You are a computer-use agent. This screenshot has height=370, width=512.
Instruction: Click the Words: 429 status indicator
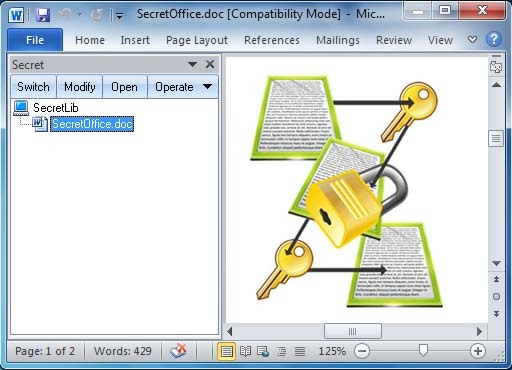pos(123,351)
